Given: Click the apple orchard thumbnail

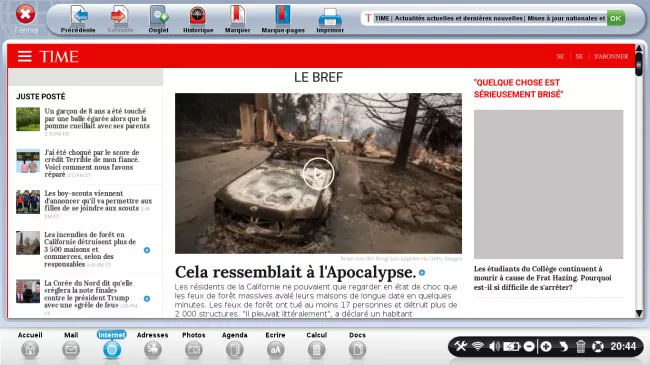Looking at the screenshot, I should tap(28, 119).
